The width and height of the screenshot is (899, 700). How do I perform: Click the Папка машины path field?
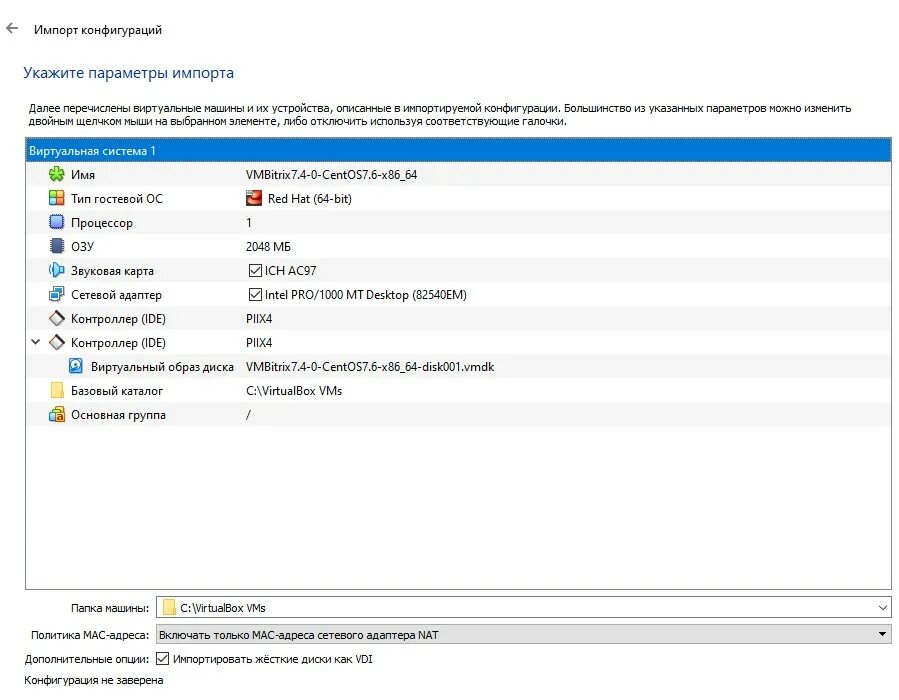click(x=523, y=607)
